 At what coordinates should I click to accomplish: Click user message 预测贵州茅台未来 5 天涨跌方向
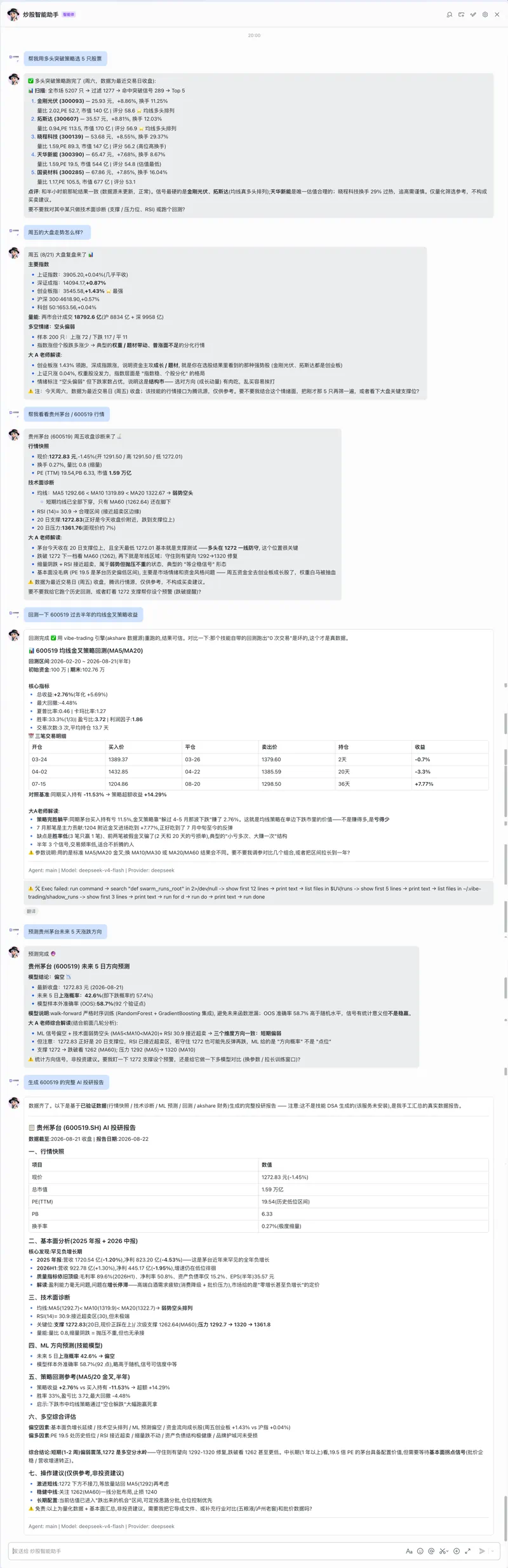pyautogui.click(x=65, y=931)
